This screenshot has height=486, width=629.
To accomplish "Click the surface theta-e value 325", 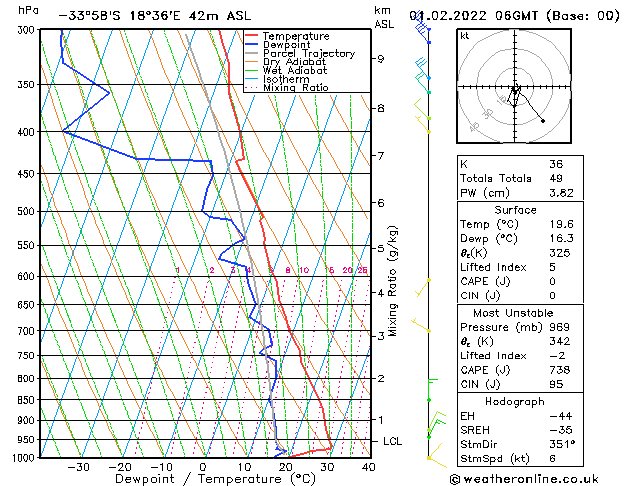I will 560,253.
